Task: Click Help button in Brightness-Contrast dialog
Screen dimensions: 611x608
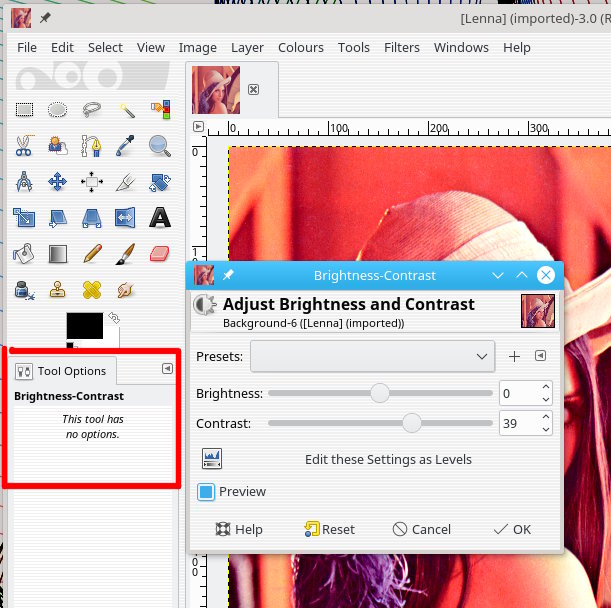Action: pos(239,530)
